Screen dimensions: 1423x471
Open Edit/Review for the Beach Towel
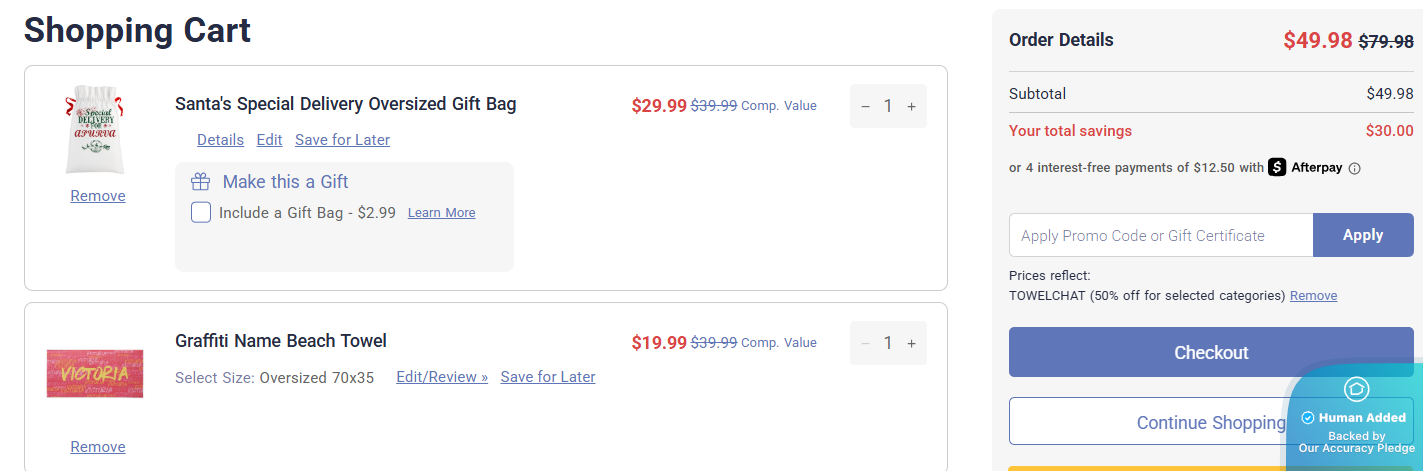tap(442, 377)
